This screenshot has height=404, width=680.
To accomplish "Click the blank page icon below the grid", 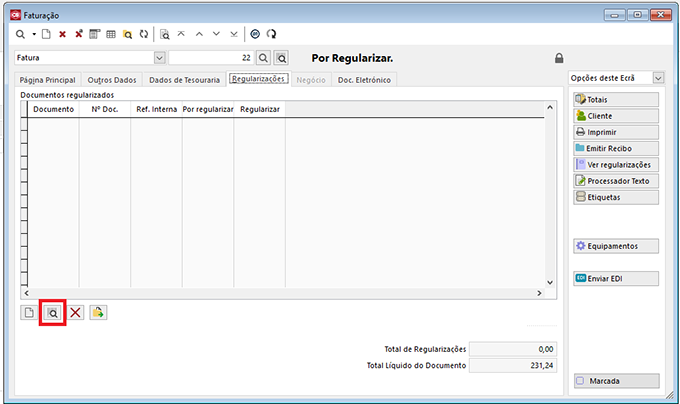I will tap(30, 312).
